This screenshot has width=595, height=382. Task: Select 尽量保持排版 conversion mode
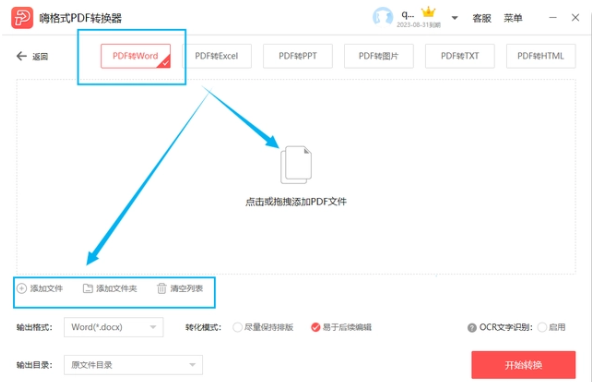pos(238,327)
